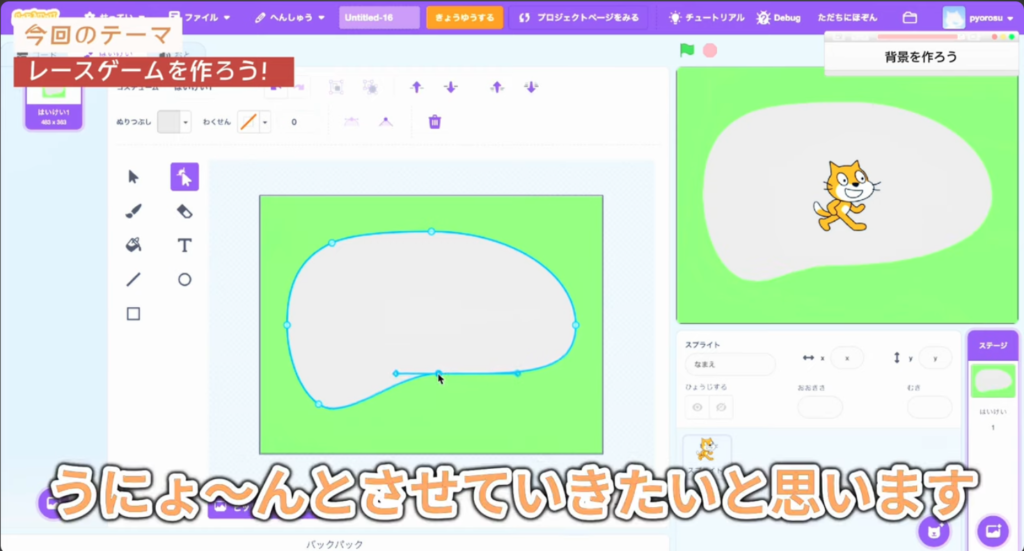The width and height of the screenshot is (1024, 551).
Task: Toggle the show sprite eye button
Action: point(697,407)
